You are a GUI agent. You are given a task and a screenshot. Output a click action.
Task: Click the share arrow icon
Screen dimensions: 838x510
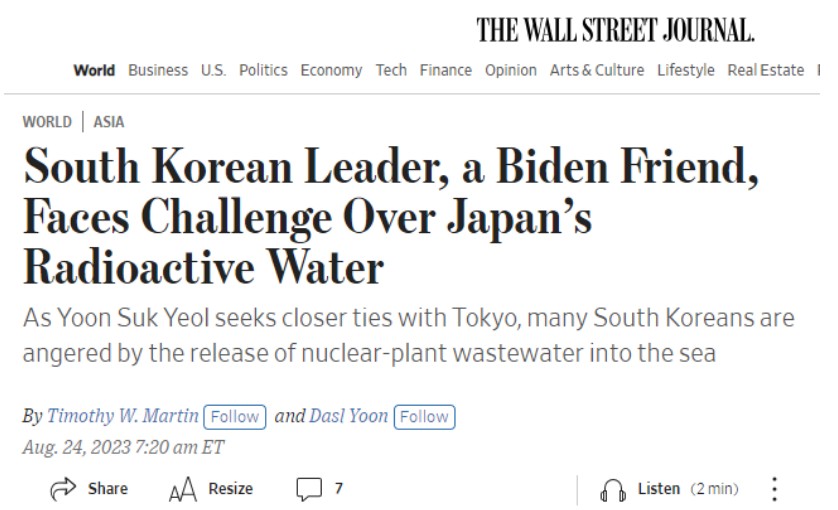[64, 489]
